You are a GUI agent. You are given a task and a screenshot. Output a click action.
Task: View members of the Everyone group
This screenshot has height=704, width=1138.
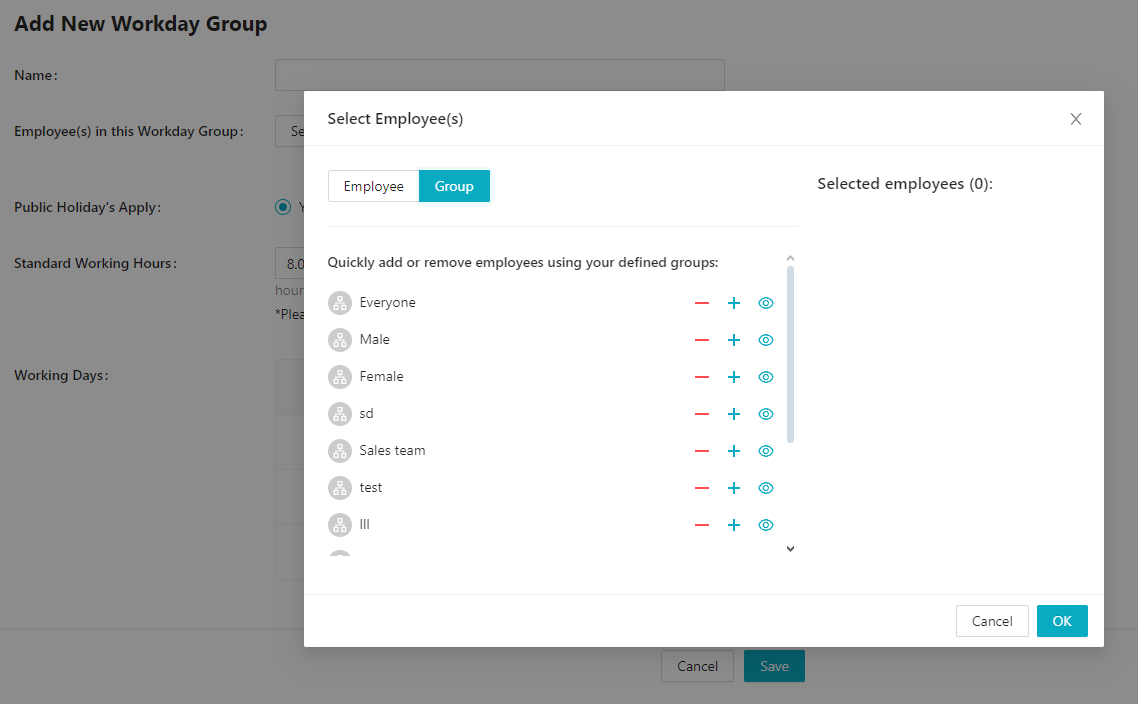[766, 303]
